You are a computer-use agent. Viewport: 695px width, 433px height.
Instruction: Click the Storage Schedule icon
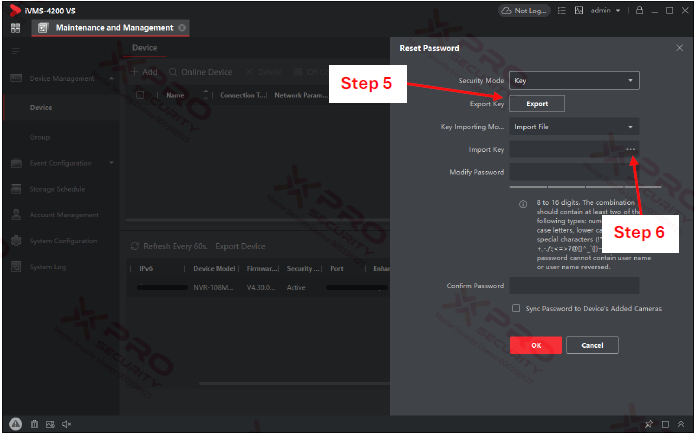coord(16,189)
